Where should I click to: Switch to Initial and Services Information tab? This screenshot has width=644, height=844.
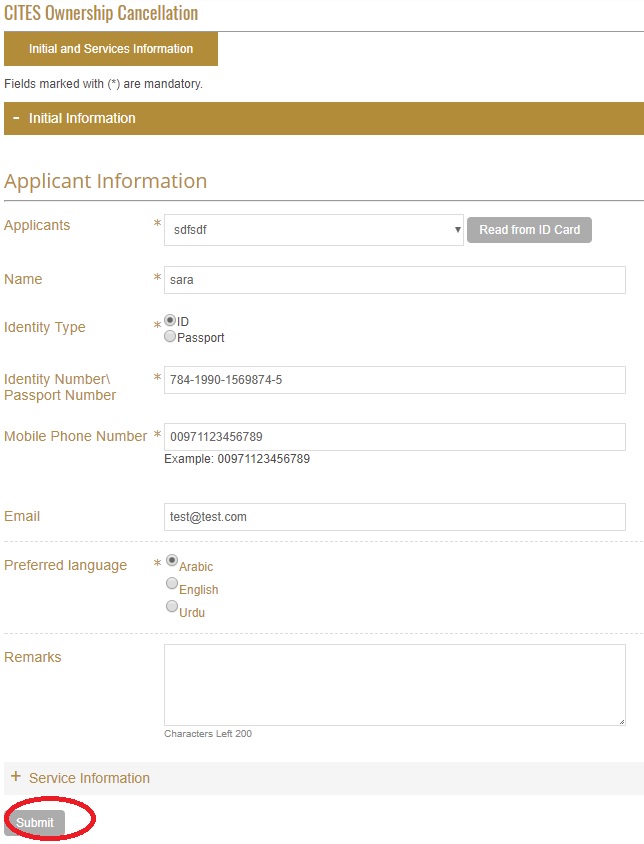pyautogui.click(x=111, y=49)
